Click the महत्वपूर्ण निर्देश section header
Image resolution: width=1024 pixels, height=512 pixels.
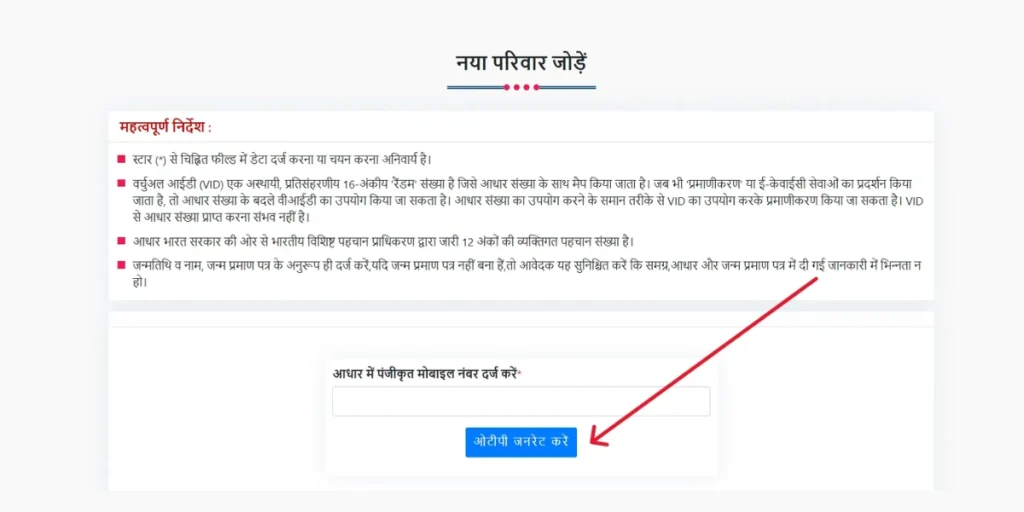166,127
